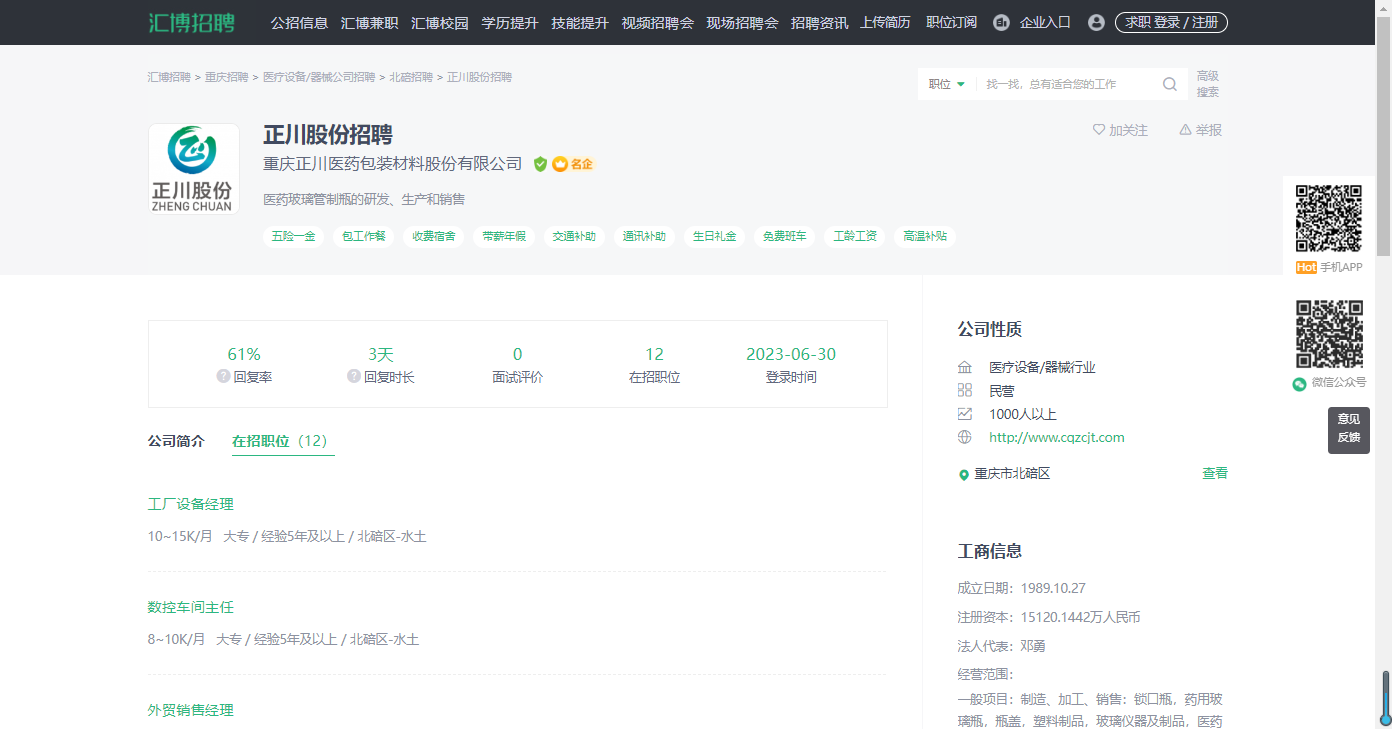Click the 意见反馈 feedback button
The height and width of the screenshot is (729, 1392).
(1349, 430)
